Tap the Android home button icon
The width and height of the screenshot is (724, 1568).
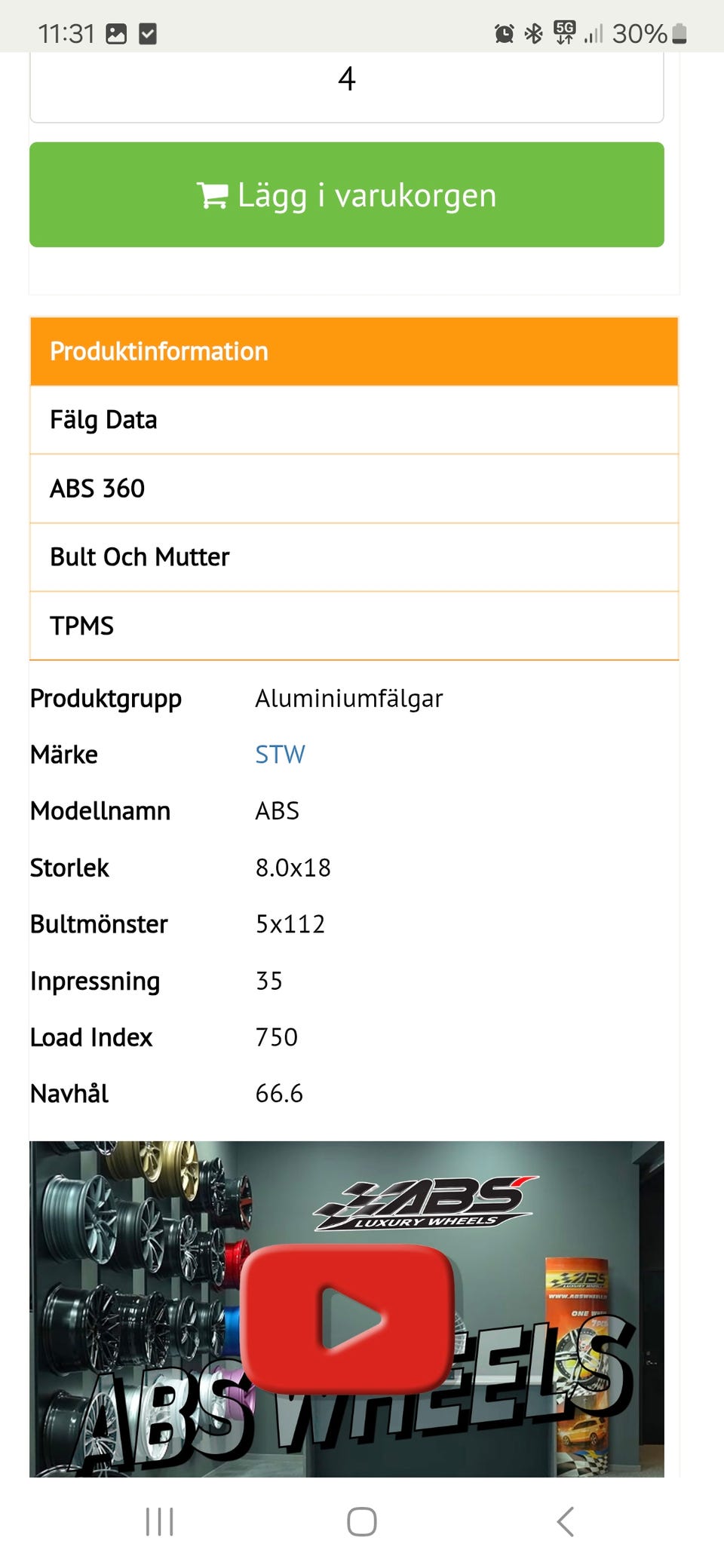pyautogui.click(x=362, y=1521)
